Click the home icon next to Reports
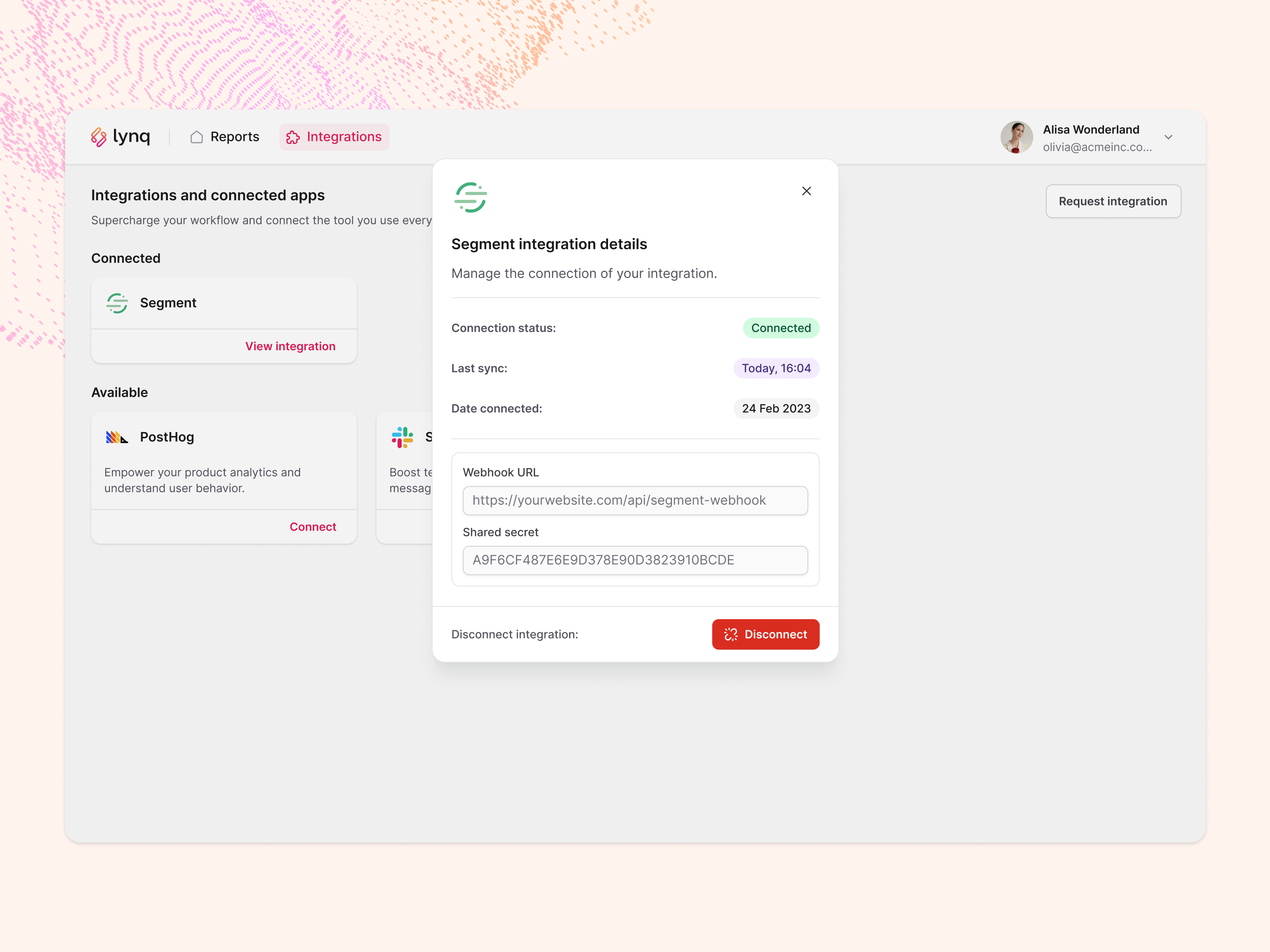 196,137
